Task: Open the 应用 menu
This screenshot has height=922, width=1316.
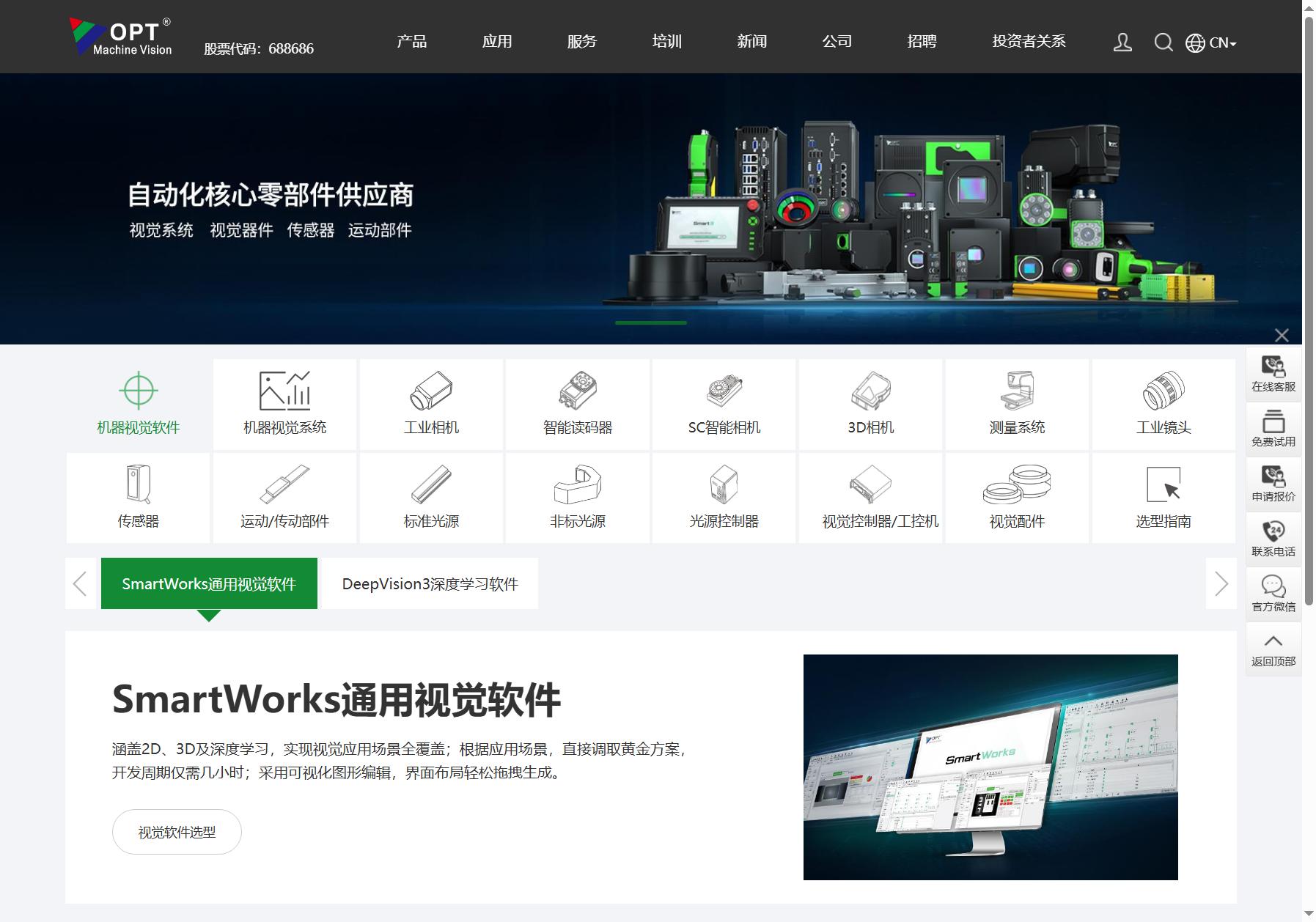Action: pos(497,41)
